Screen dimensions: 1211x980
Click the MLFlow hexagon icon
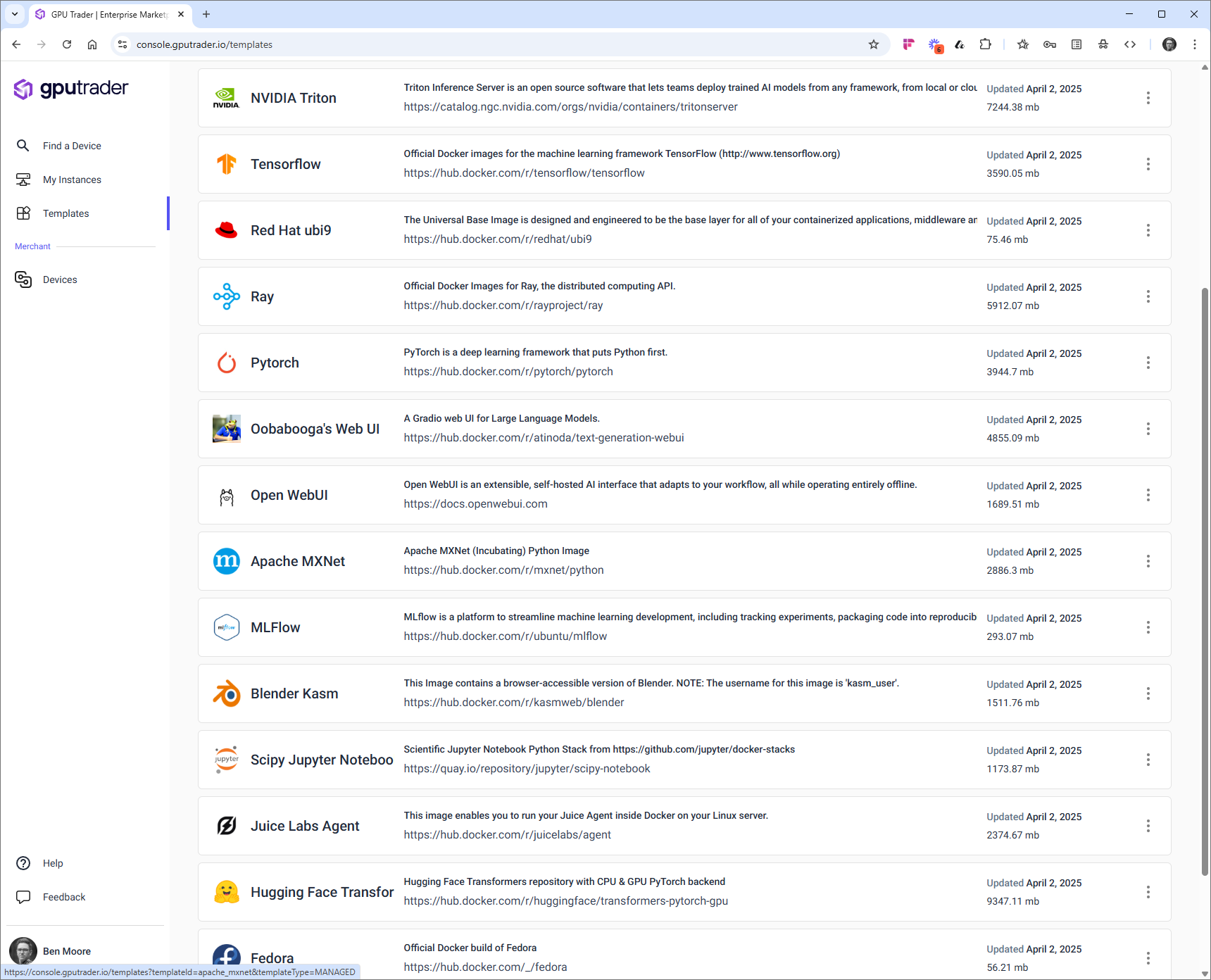coord(226,627)
